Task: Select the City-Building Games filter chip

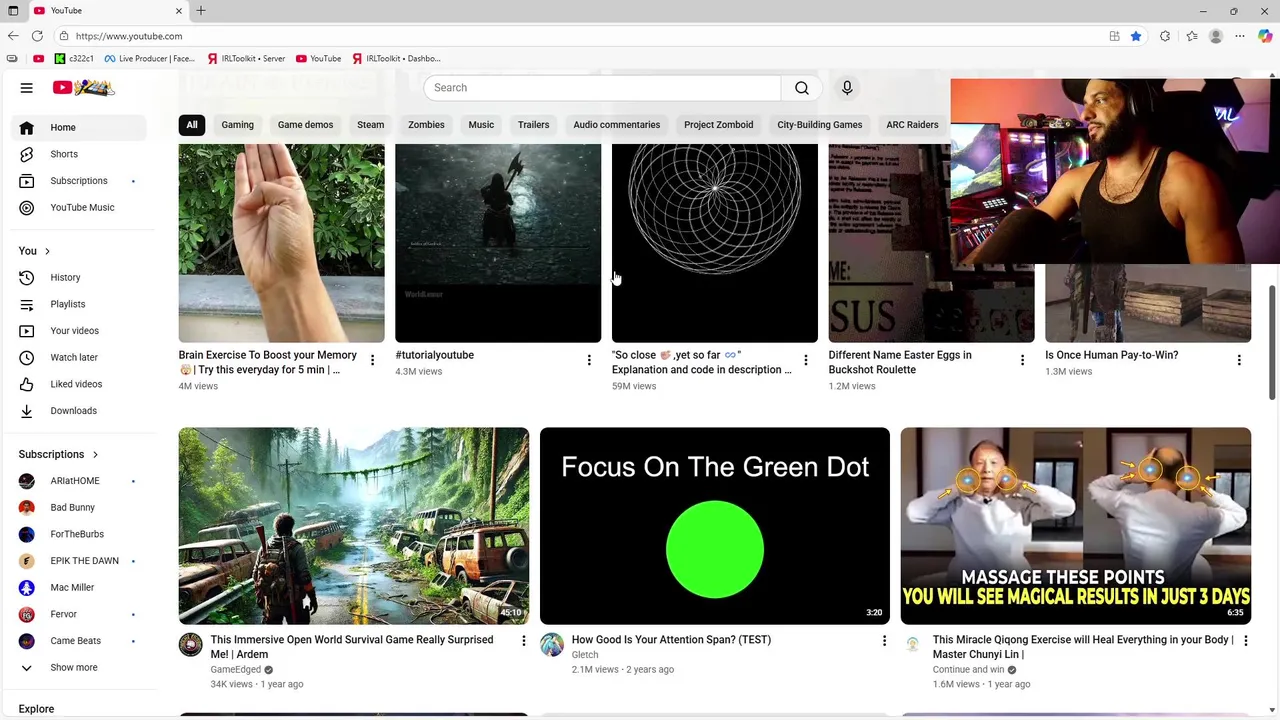Action: pyautogui.click(x=819, y=125)
